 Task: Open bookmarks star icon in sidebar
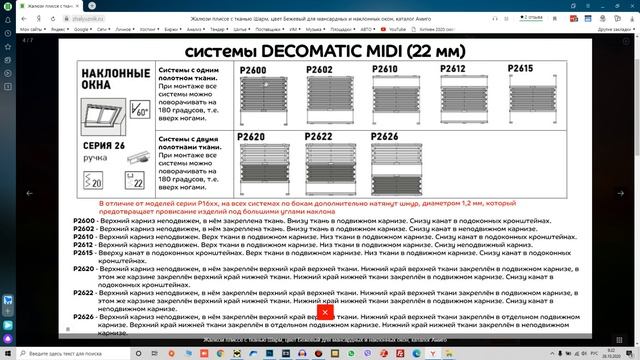[8, 47]
